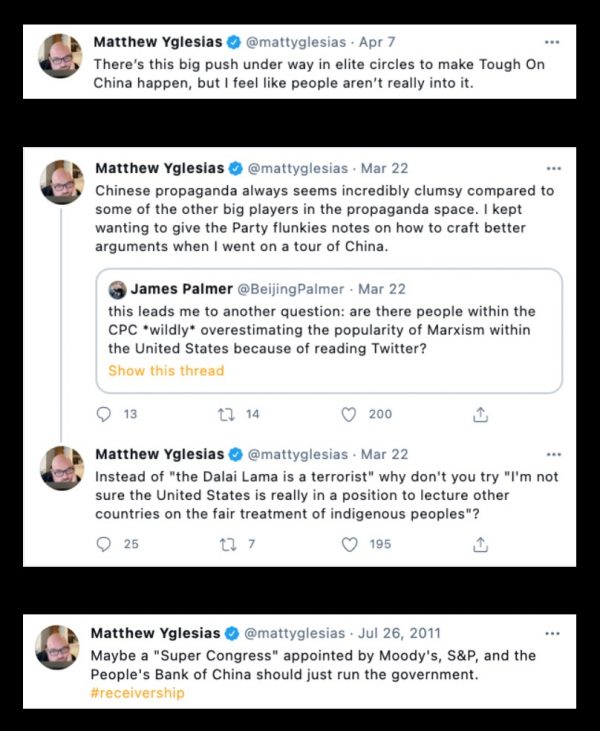Like the Chinese propaganda tweet

pyautogui.click(x=349, y=414)
